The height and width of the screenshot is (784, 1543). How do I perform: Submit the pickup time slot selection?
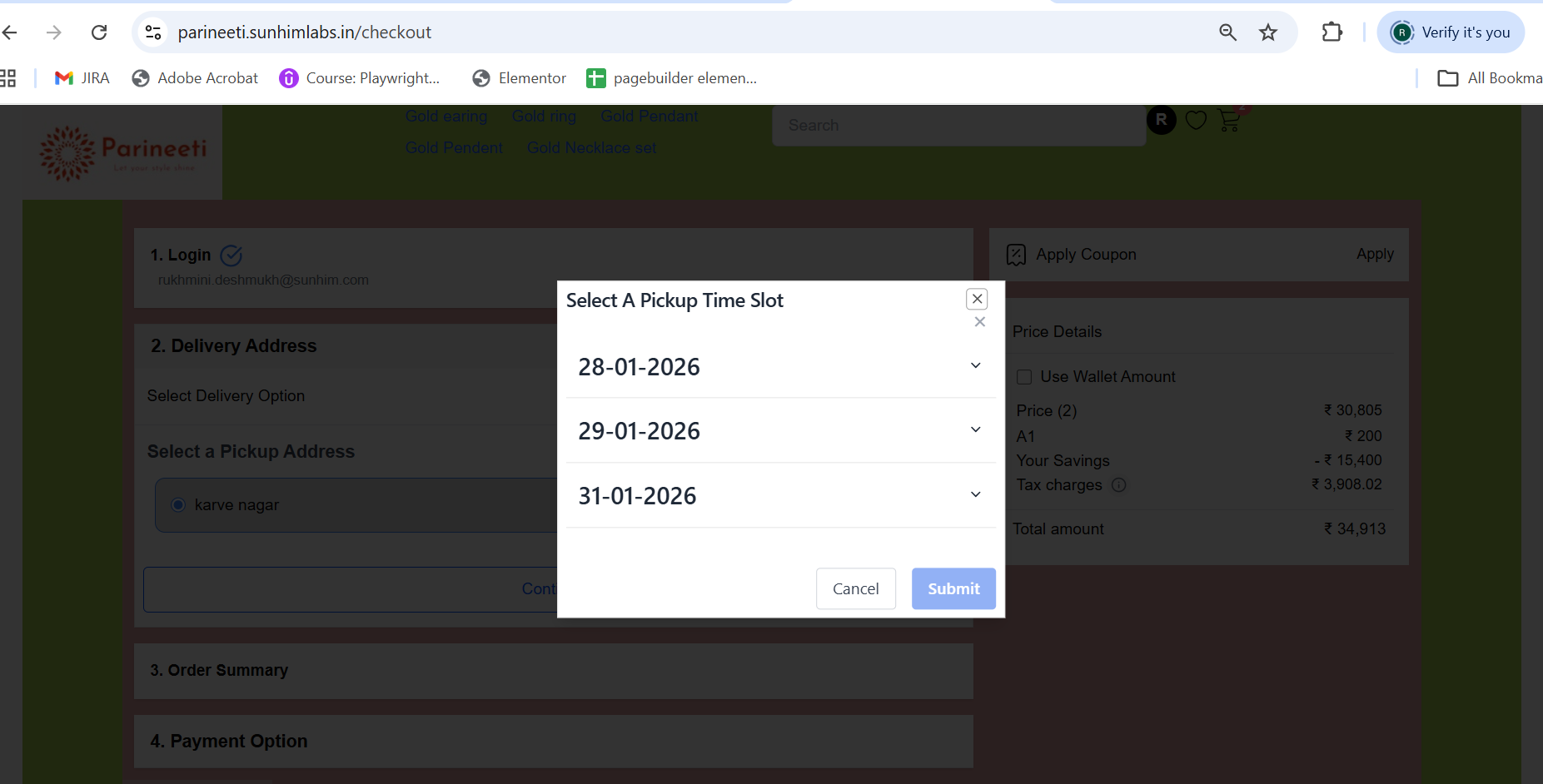[x=953, y=588]
